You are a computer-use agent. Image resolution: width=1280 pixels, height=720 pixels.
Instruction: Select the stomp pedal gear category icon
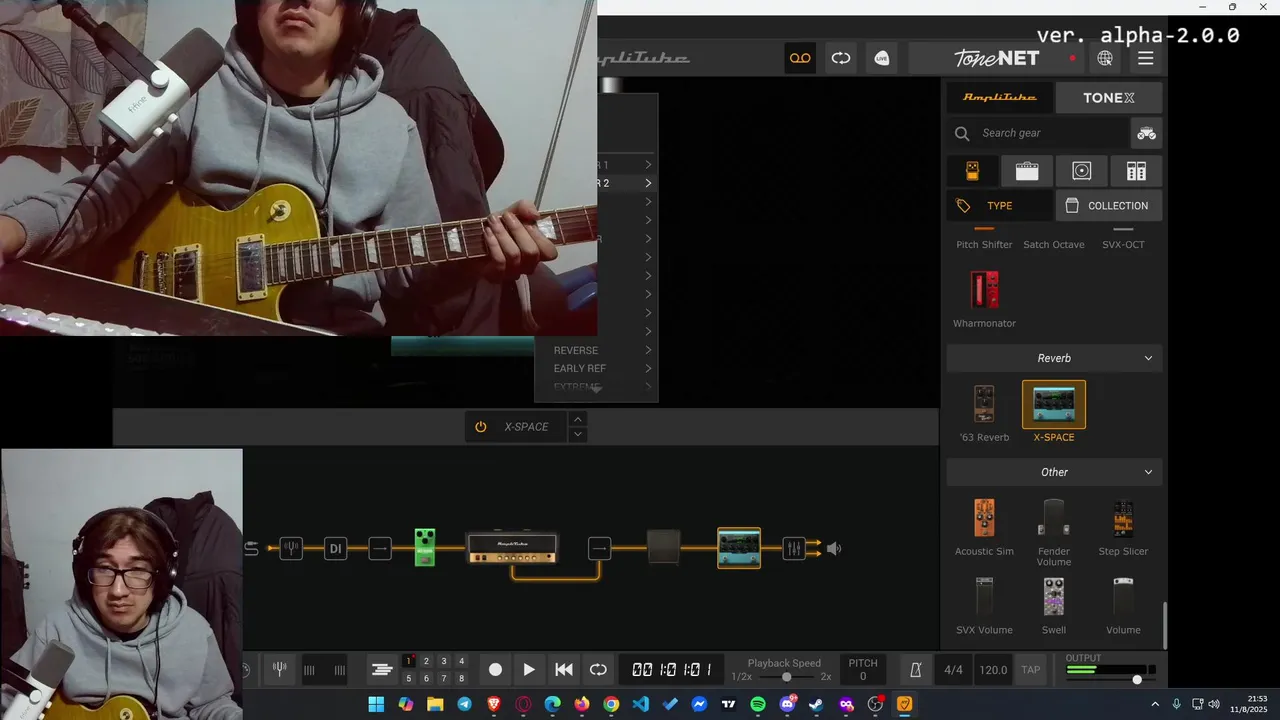click(x=972, y=171)
